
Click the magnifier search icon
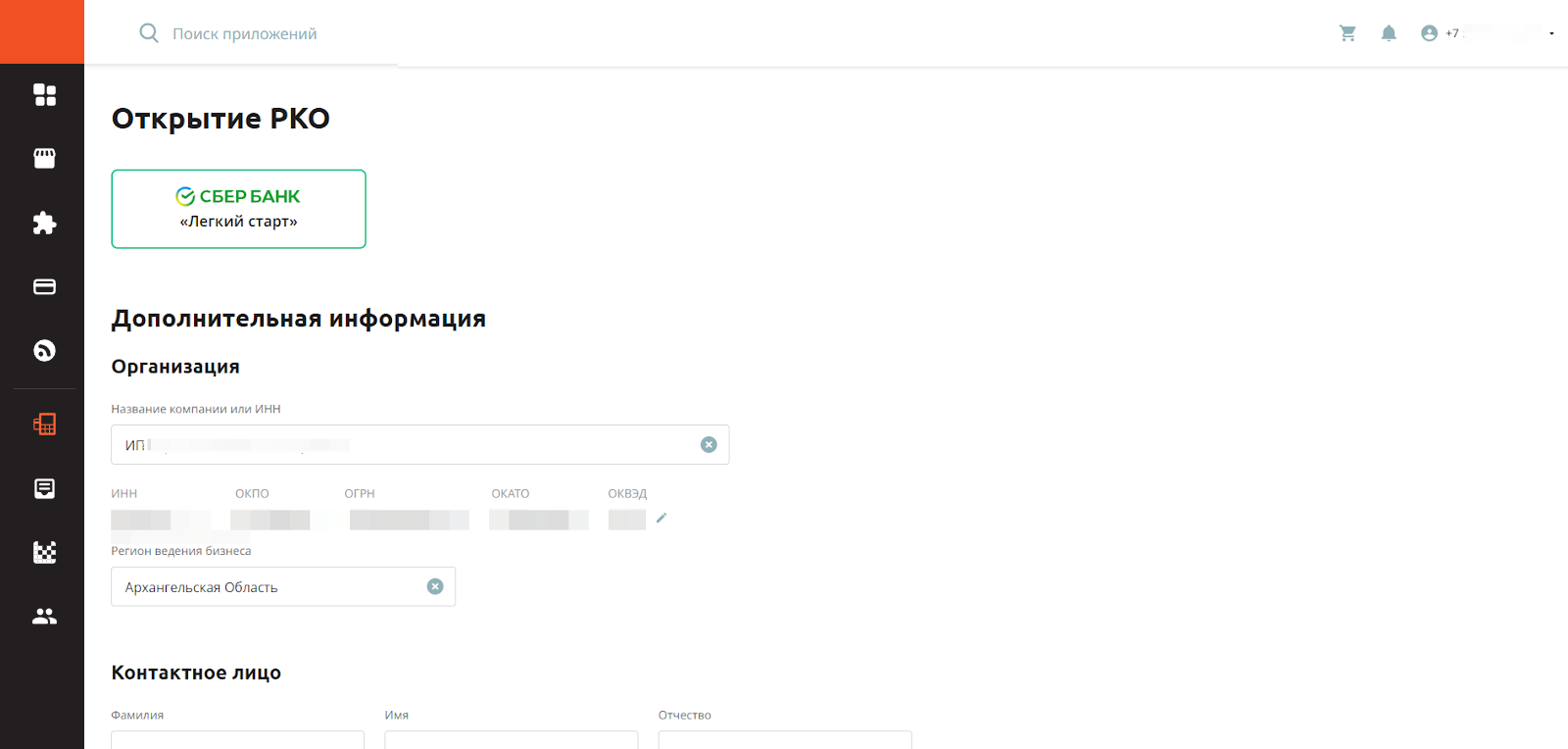pos(149,33)
